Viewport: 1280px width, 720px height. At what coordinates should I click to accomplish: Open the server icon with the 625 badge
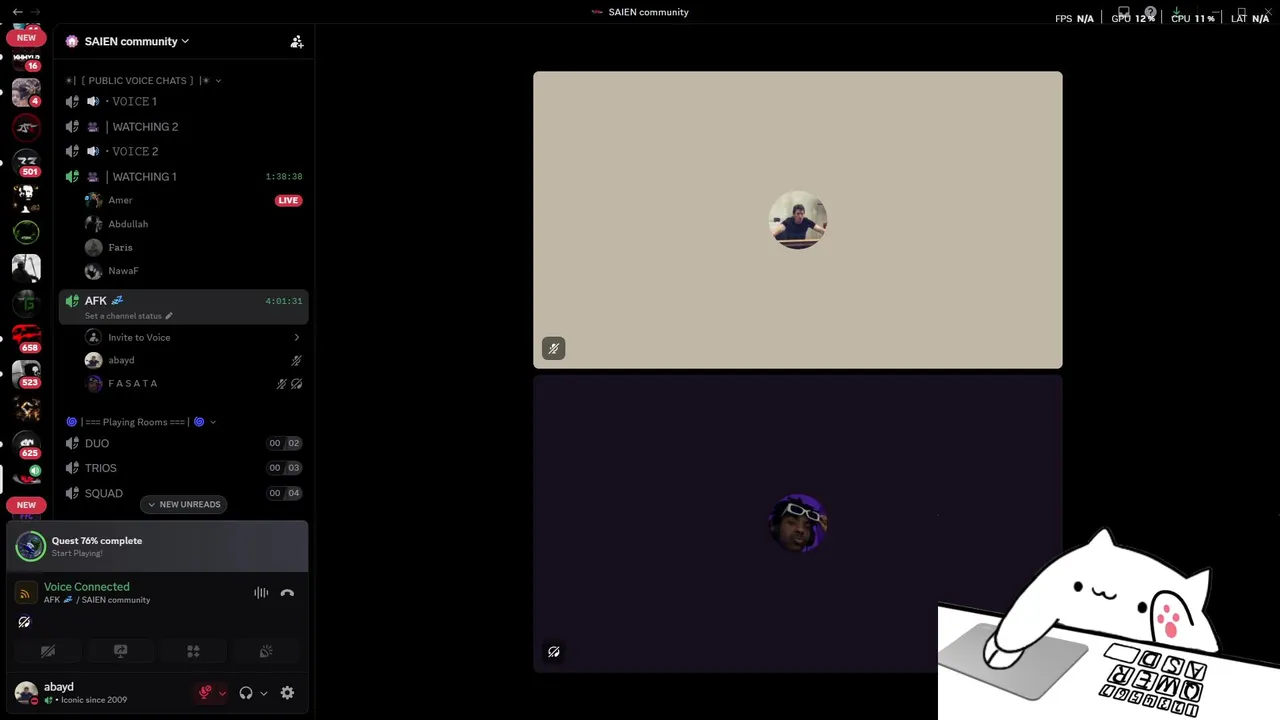[26, 445]
